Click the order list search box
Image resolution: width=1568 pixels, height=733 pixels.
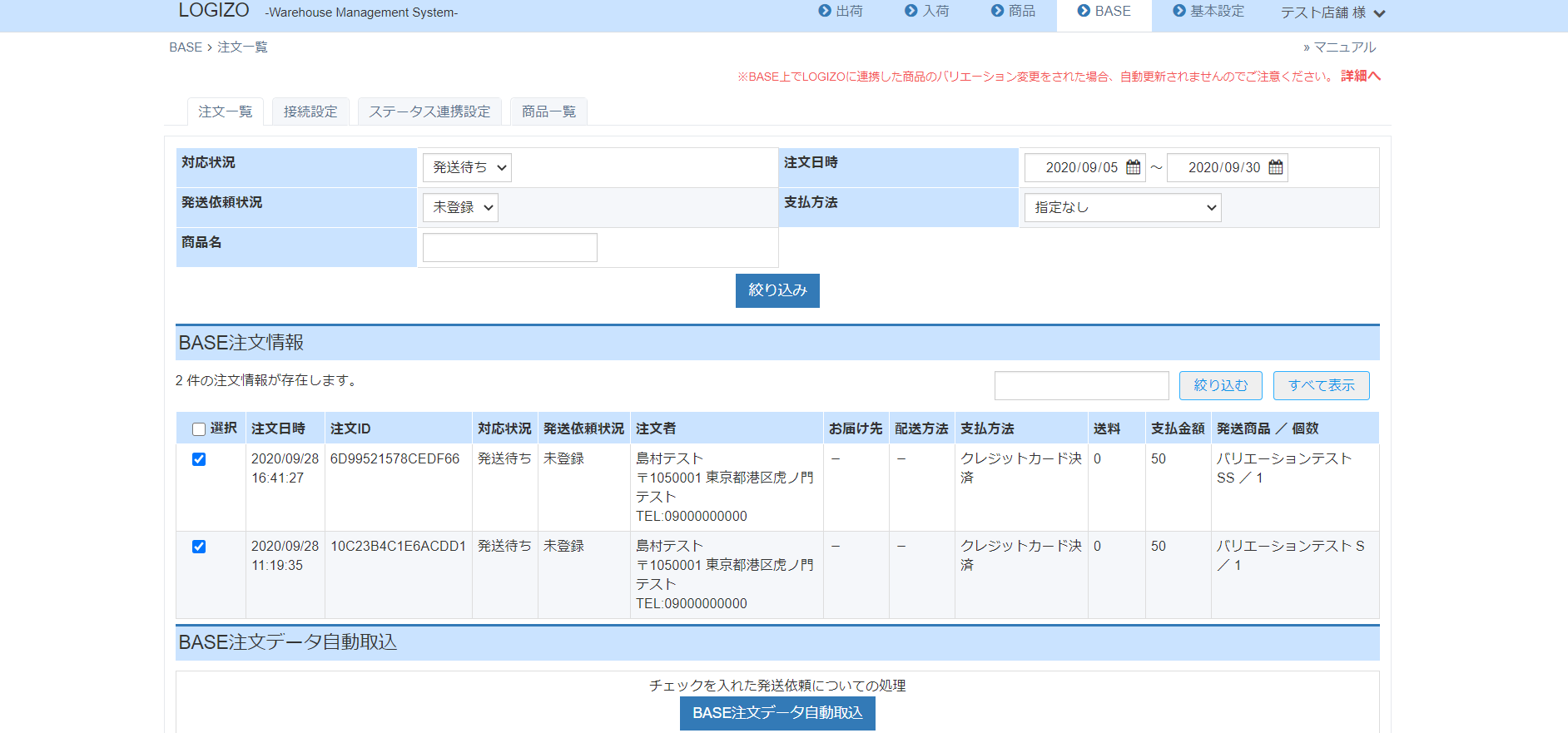click(x=1082, y=385)
